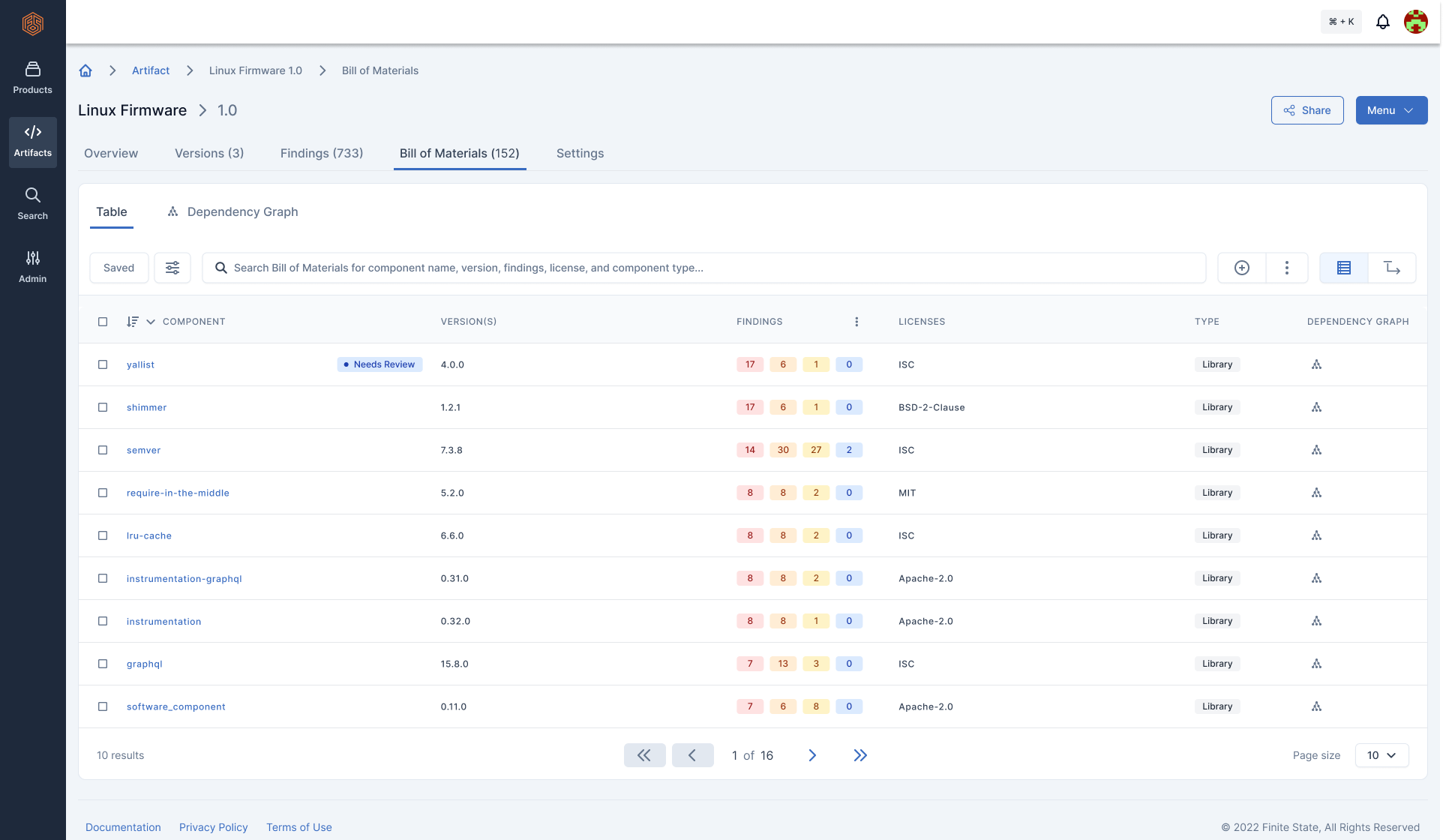Expand the sort chevron next to Component
This screenshot has height=840, width=1443.
pyautogui.click(x=151, y=322)
